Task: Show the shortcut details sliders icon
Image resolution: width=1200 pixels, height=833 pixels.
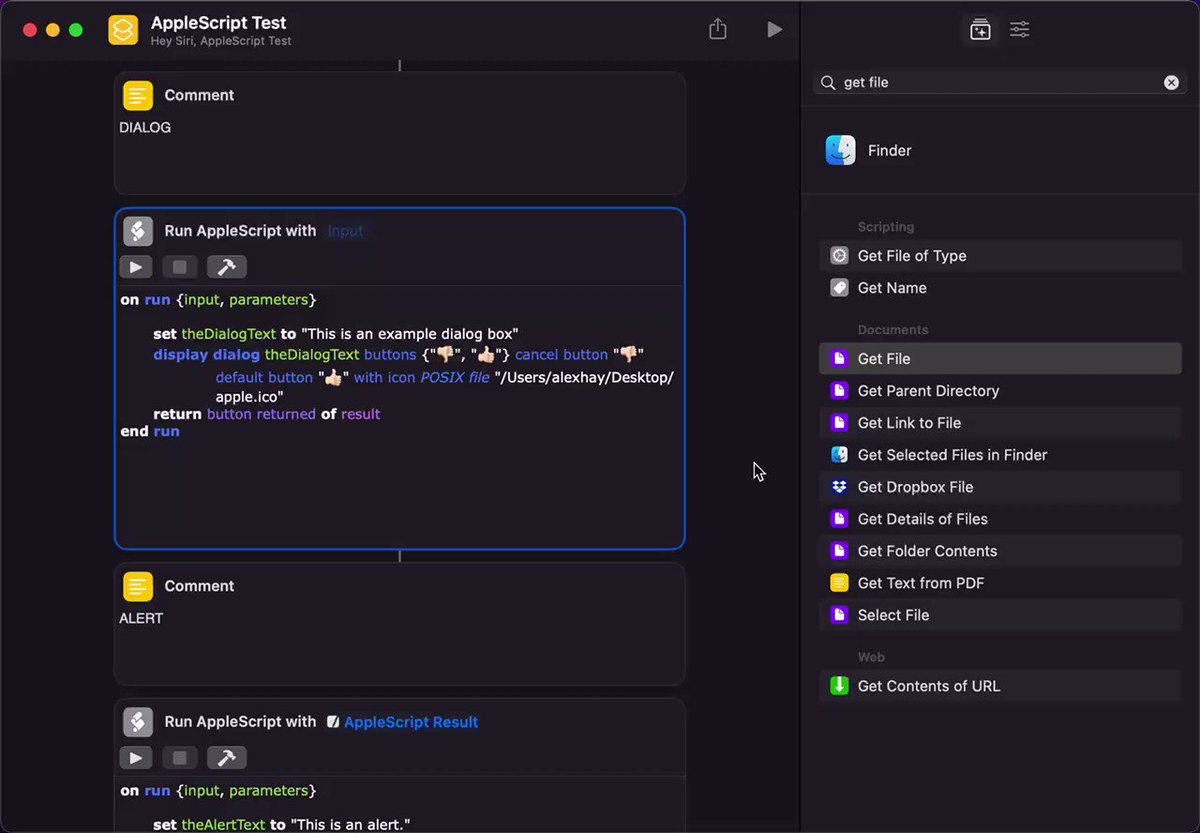Action: (1019, 30)
